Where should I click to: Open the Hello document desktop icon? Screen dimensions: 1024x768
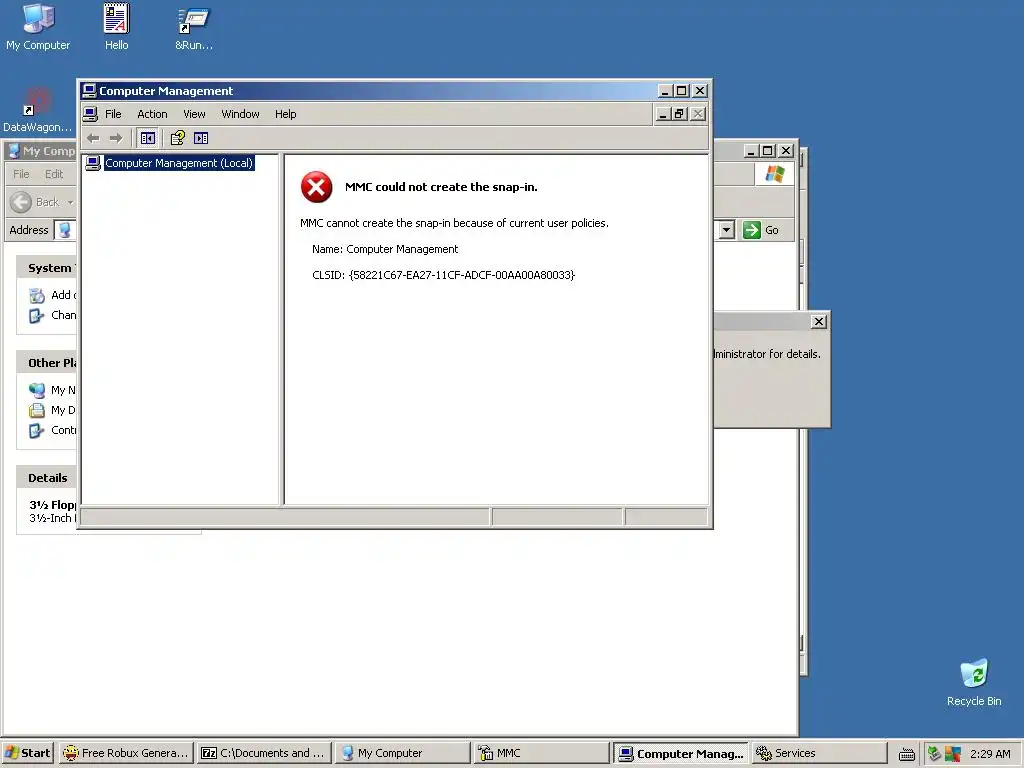(x=116, y=27)
